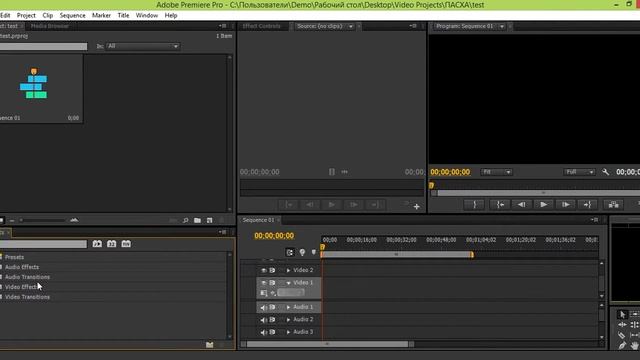Collapse the Video 1 track
640x360 pixels.
pos(289,283)
